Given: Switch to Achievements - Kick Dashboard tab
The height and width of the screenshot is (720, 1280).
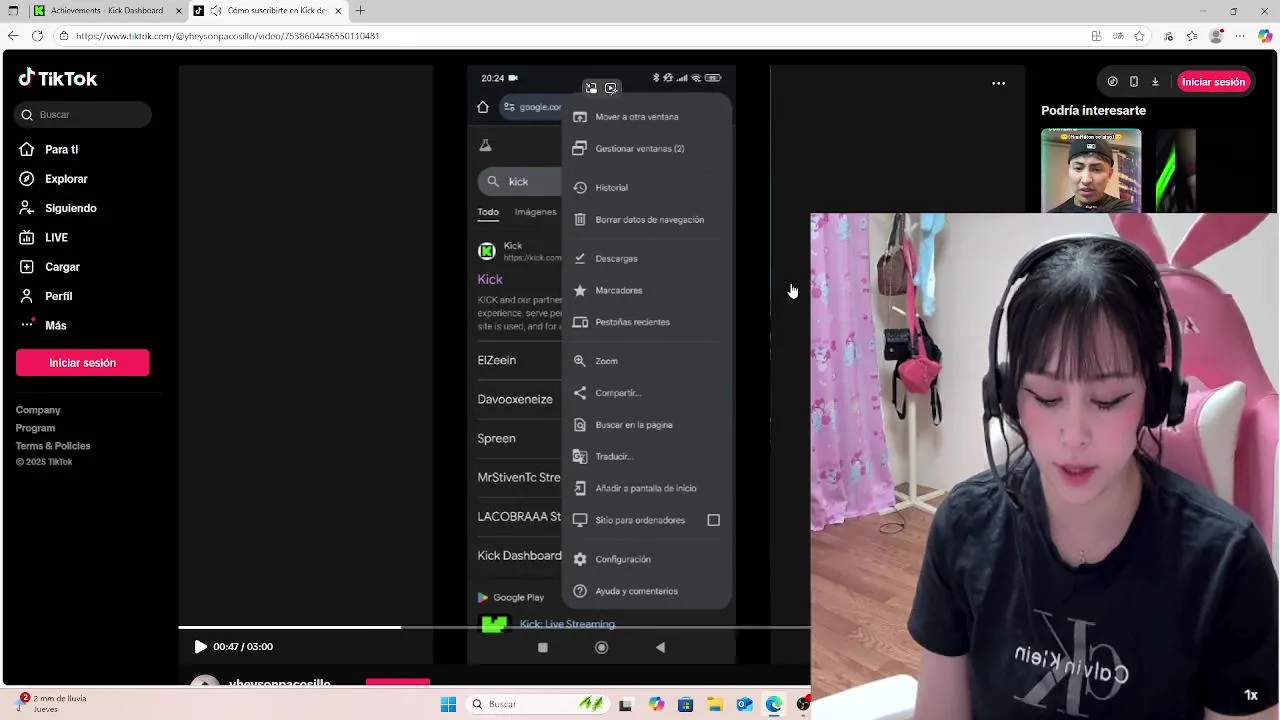Looking at the screenshot, I should pyautogui.click(x=107, y=11).
